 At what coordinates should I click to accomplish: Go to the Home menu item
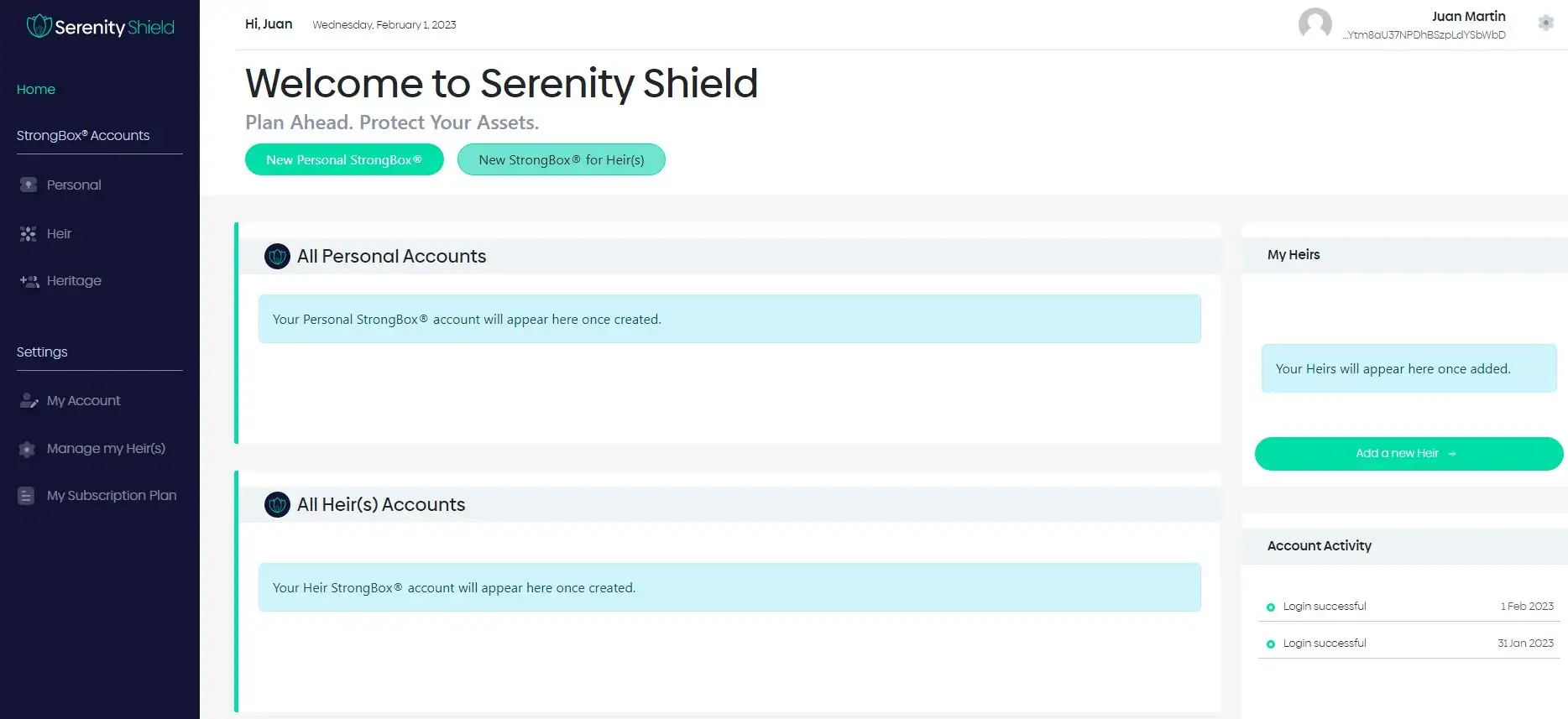36,89
